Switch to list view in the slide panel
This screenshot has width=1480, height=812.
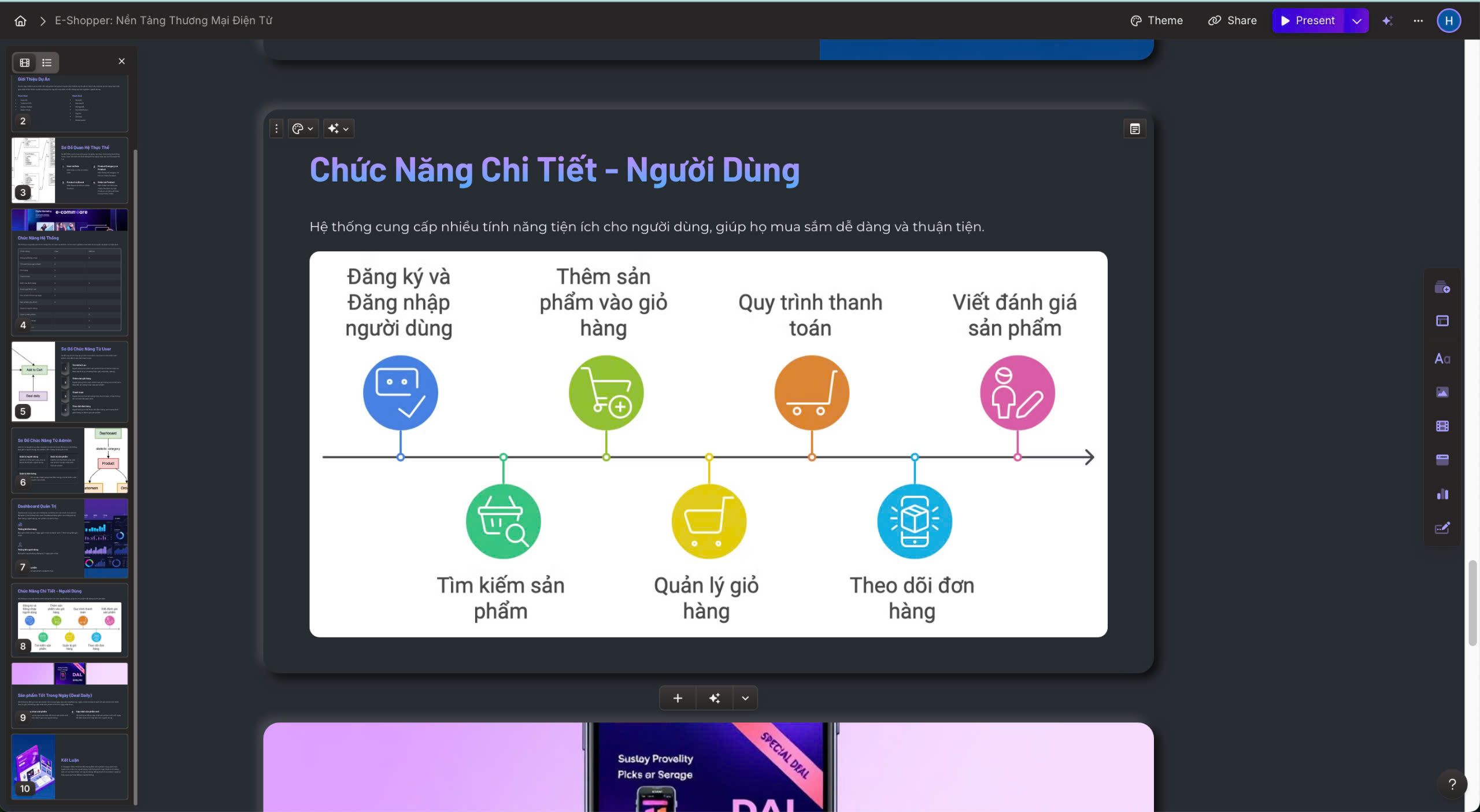point(46,62)
